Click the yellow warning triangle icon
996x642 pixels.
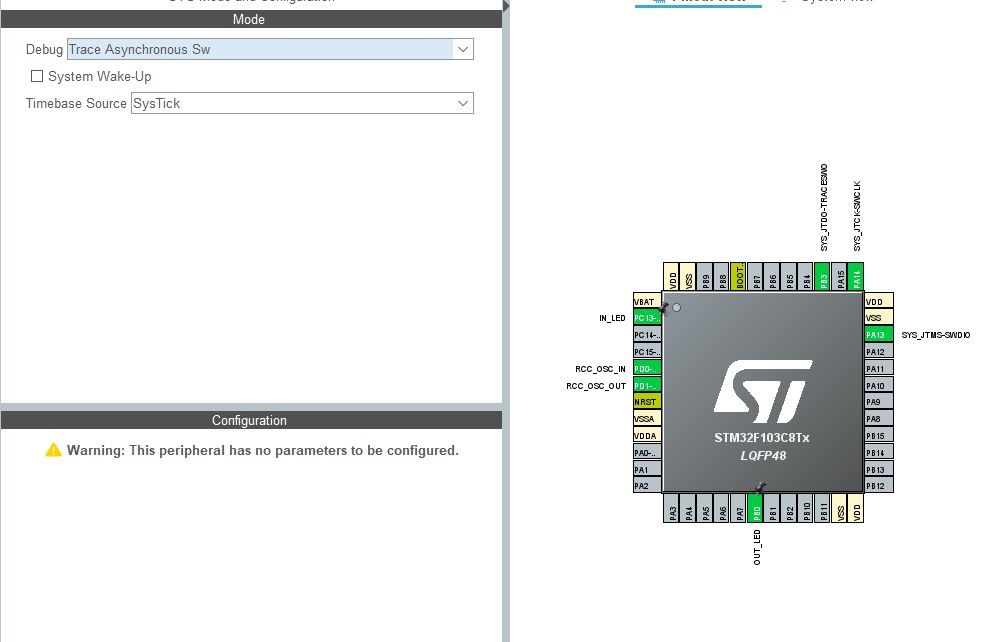pyautogui.click(x=53, y=450)
